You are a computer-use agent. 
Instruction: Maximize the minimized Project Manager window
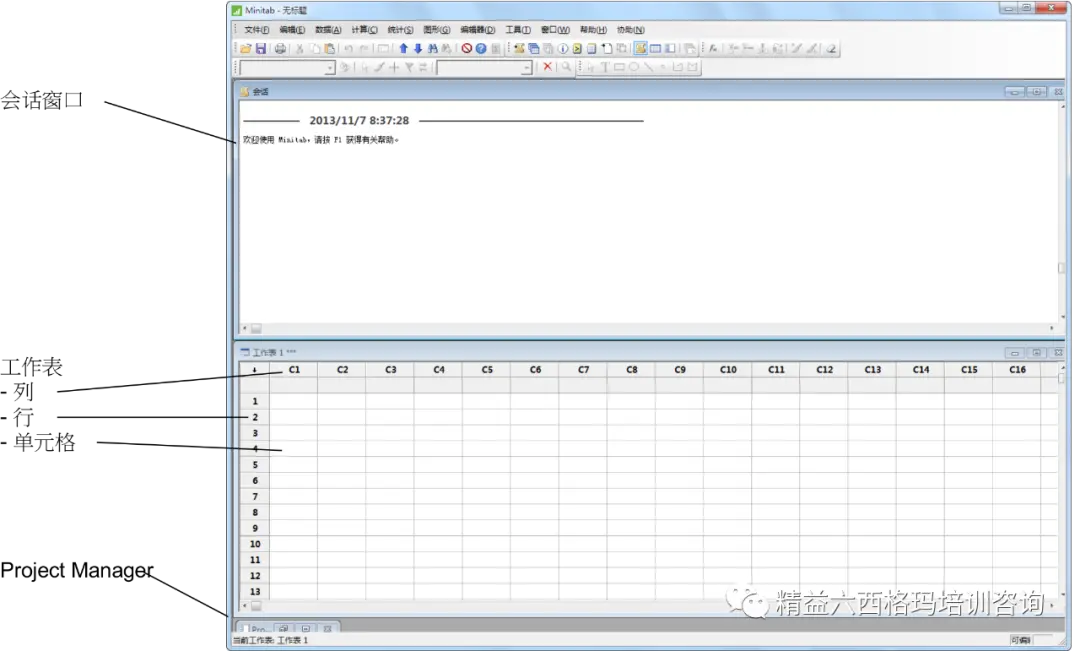(x=306, y=629)
